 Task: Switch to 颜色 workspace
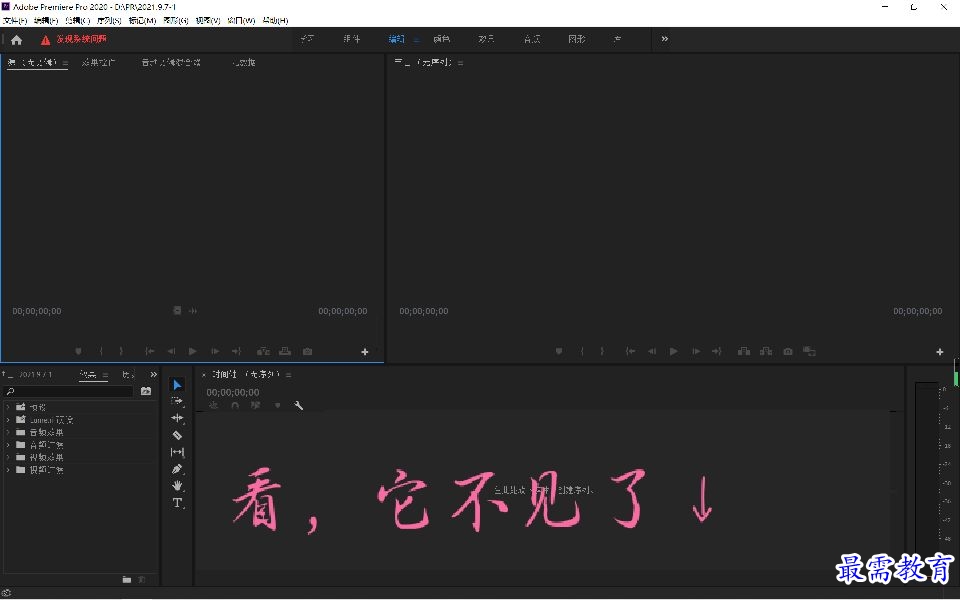[441, 39]
